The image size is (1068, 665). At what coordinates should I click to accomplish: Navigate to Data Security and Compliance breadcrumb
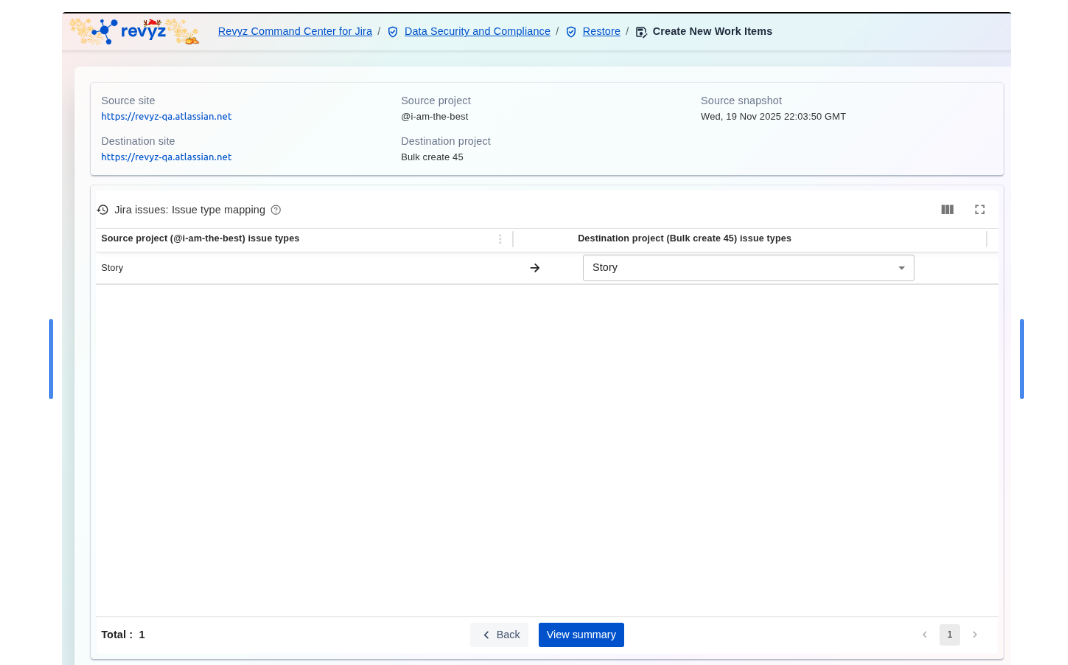[477, 31]
